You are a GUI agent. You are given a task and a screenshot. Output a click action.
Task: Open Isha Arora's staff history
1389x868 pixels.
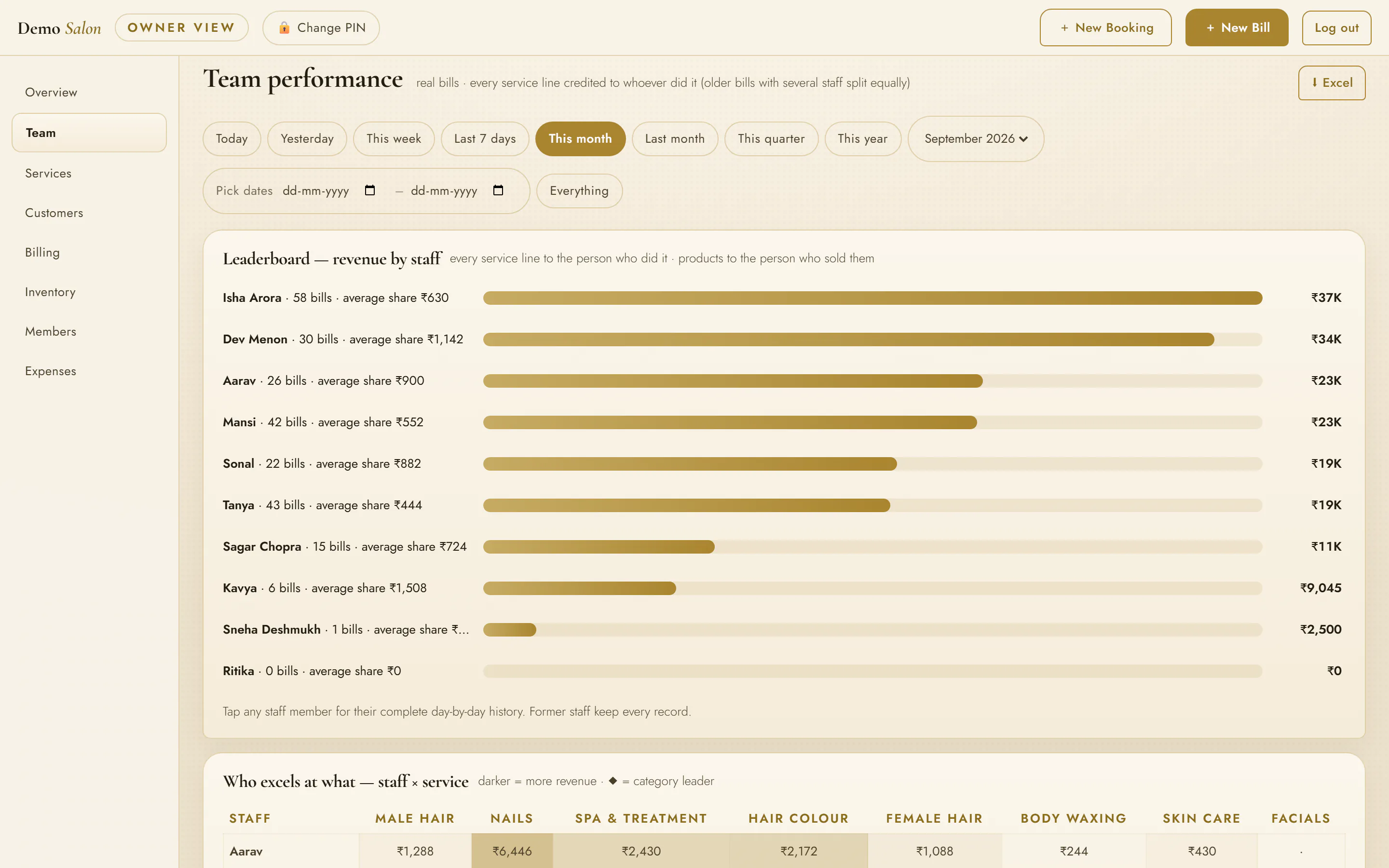(783, 298)
